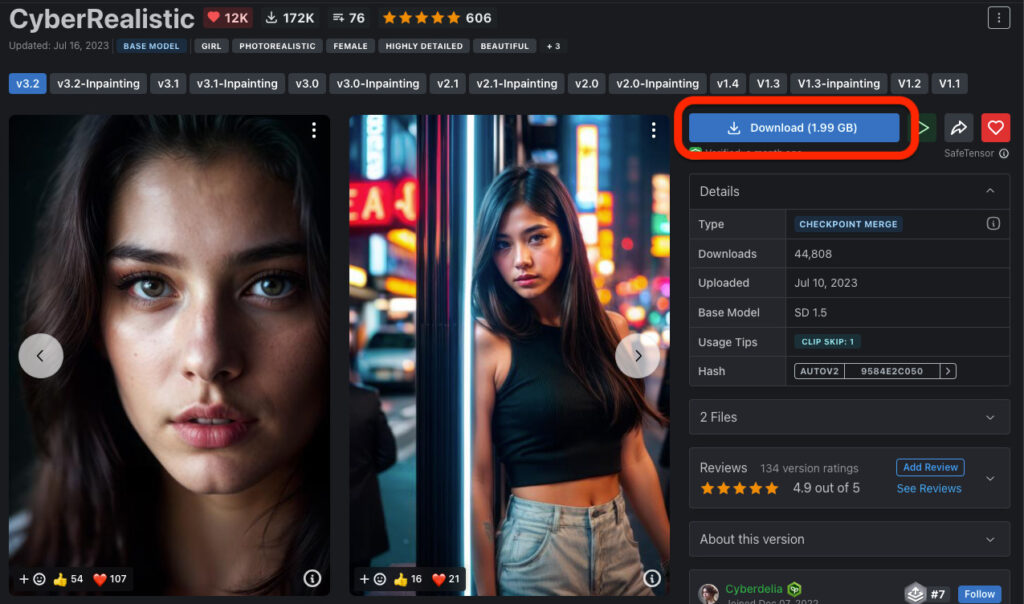
Task: Toggle heart reaction showing 107
Action: click(x=110, y=579)
